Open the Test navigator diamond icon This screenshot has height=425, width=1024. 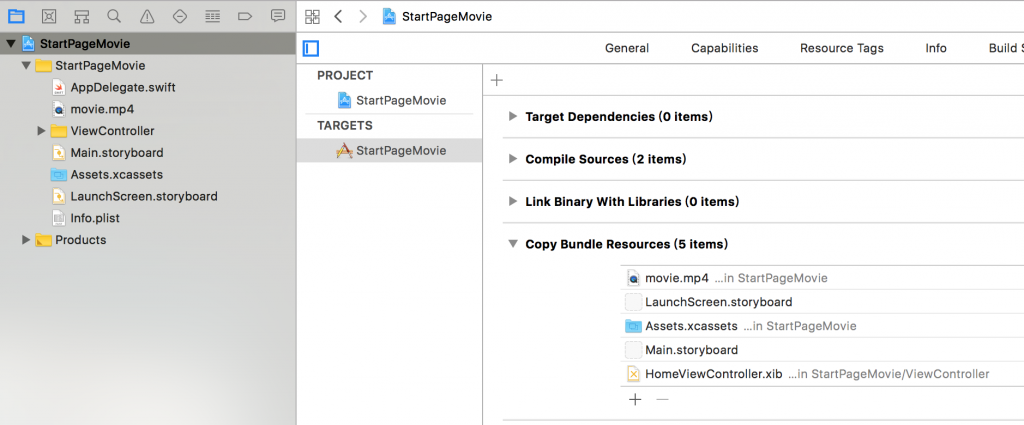(180, 16)
